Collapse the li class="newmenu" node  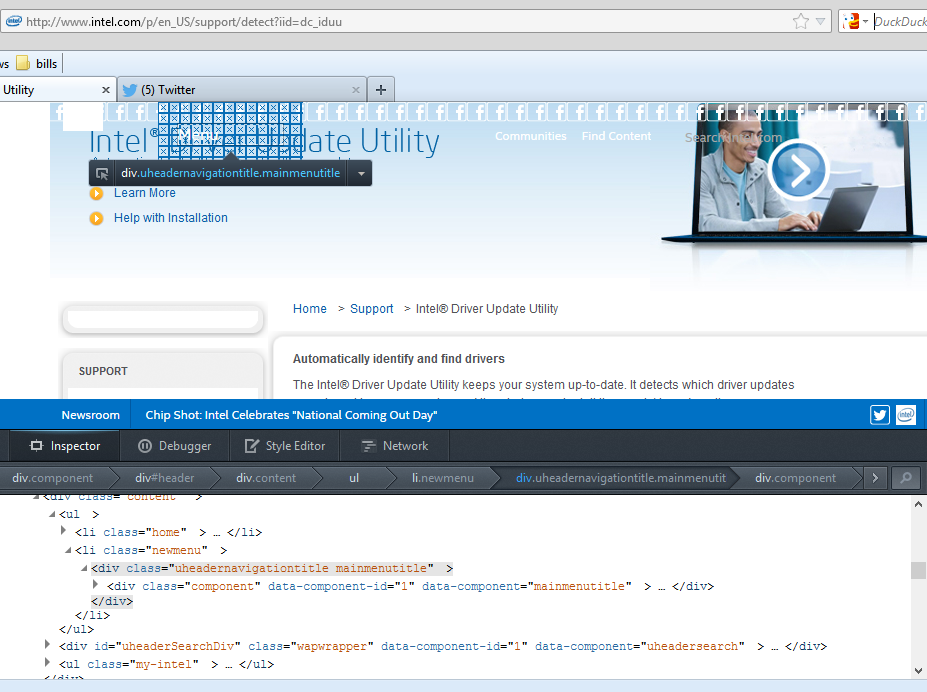point(68,550)
